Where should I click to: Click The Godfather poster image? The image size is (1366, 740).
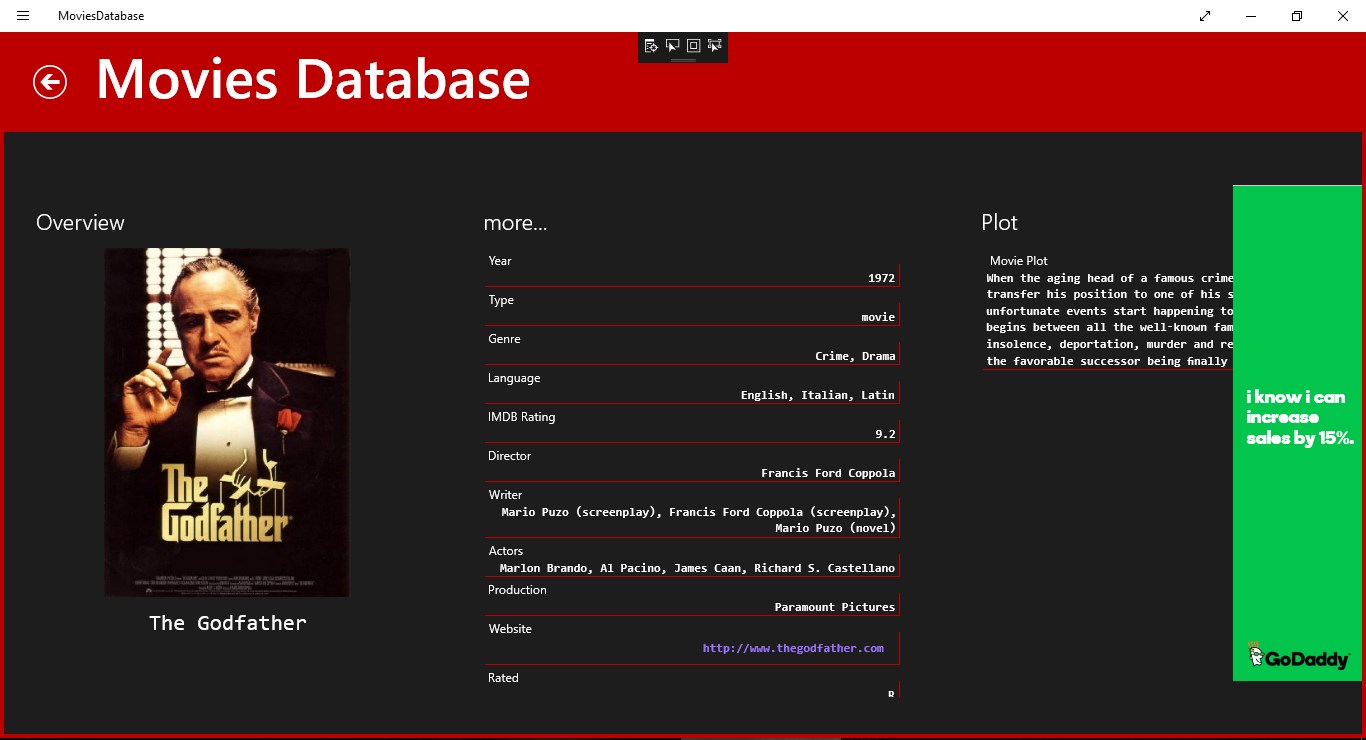pos(227,422)
